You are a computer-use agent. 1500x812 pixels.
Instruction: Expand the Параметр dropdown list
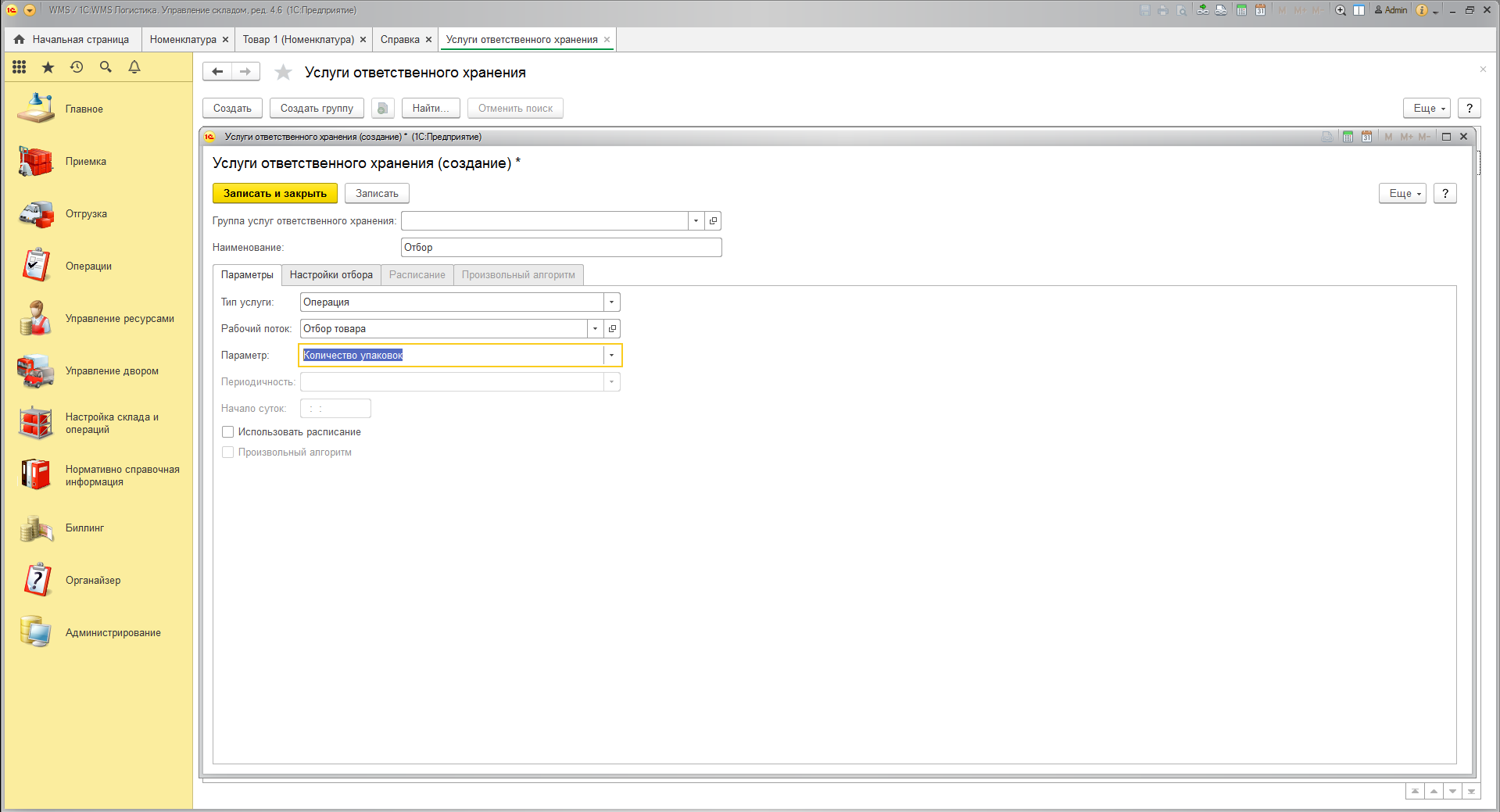click(x=612, y=356)
